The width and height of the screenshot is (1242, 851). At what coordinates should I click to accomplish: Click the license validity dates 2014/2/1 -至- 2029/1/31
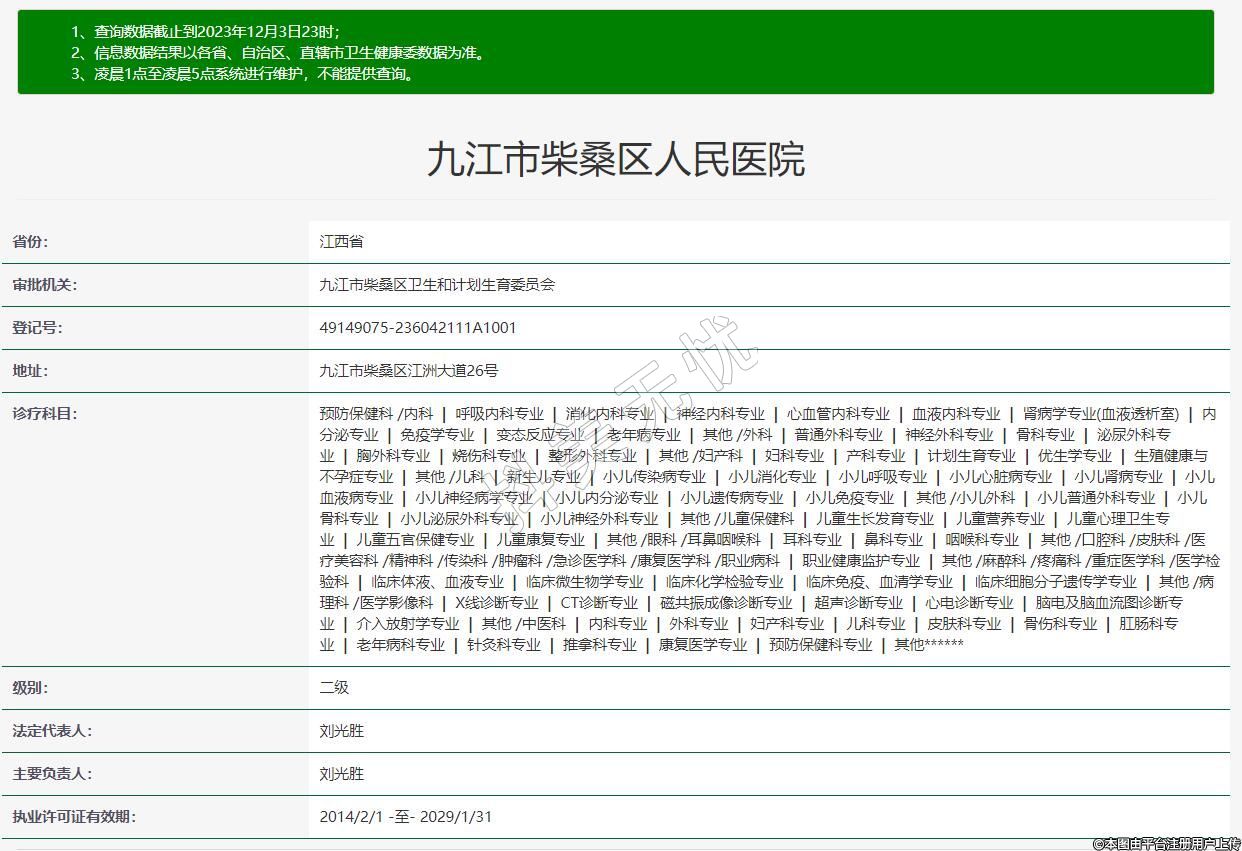[406, 817]
